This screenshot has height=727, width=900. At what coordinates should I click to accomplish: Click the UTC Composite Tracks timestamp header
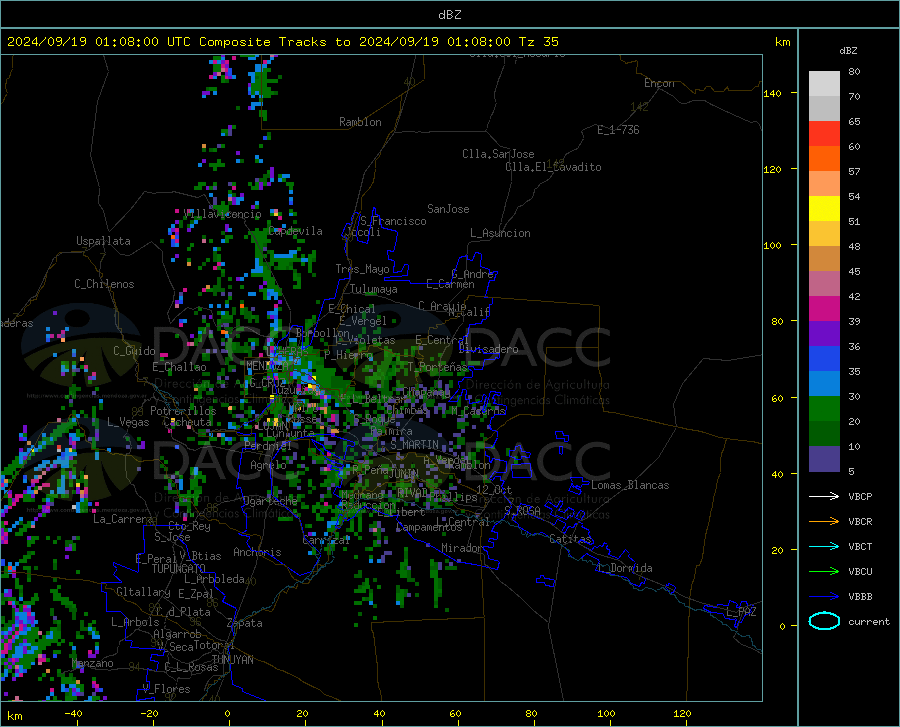(x=282, y=42)
